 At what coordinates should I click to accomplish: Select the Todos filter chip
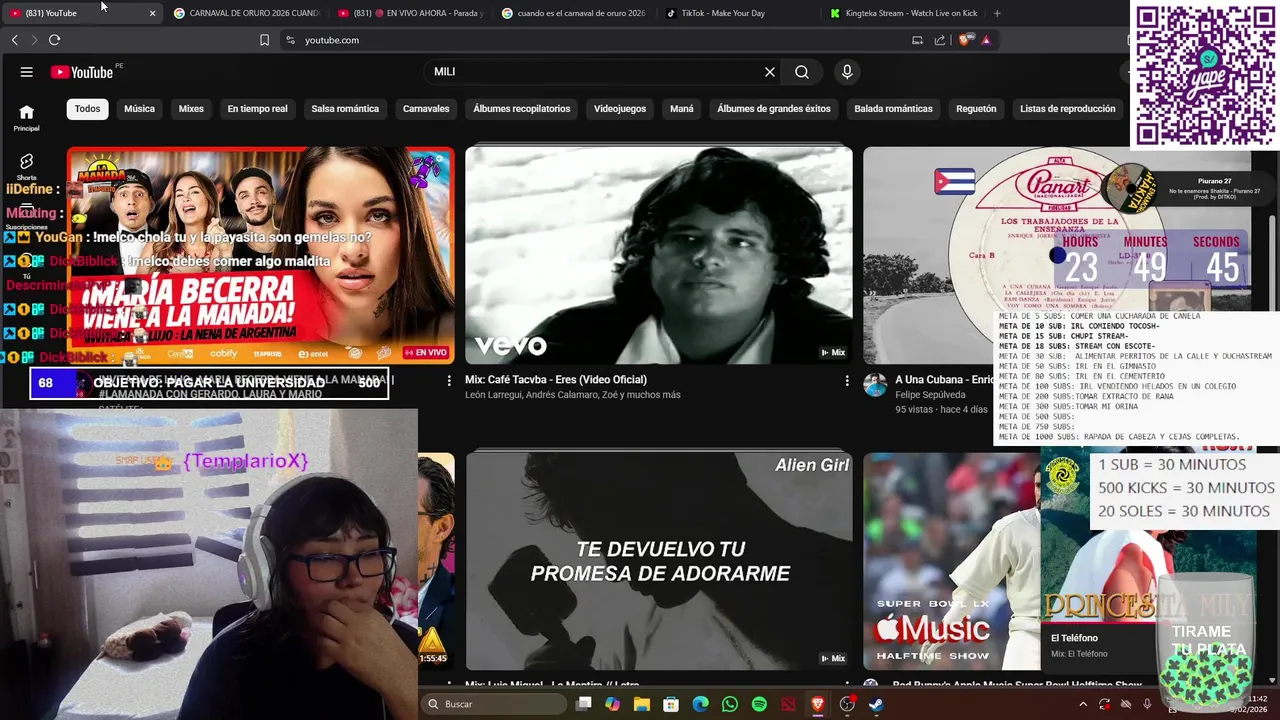pyautogui.click(x=88, y=109)
